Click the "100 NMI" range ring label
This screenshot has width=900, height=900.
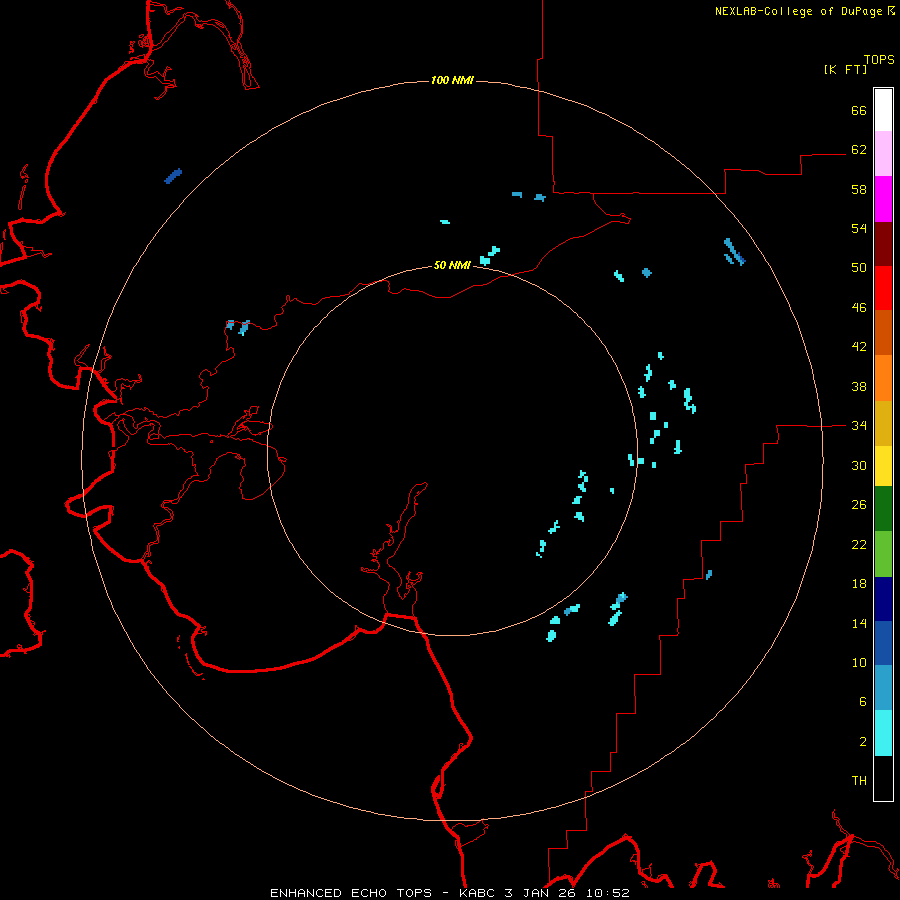click(x=452, y=80)
